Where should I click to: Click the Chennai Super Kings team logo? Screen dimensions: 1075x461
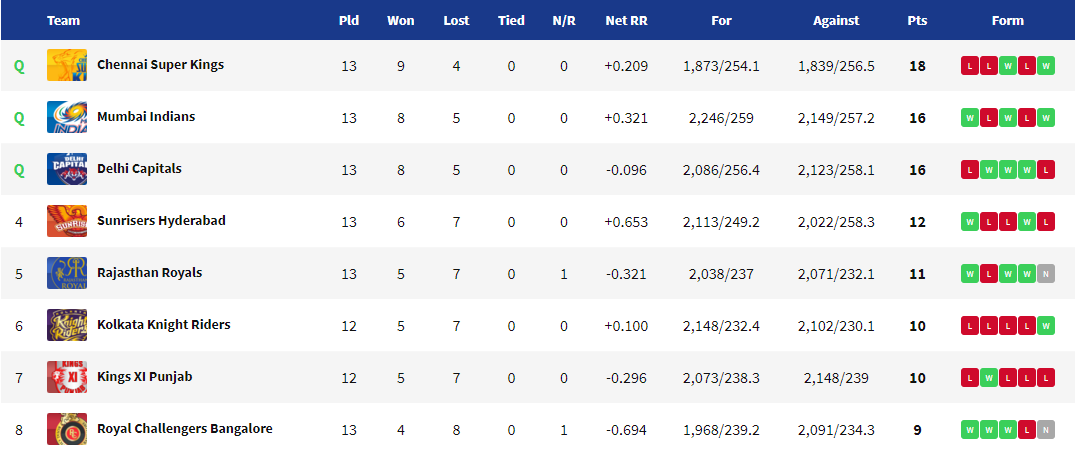[66, 65]
